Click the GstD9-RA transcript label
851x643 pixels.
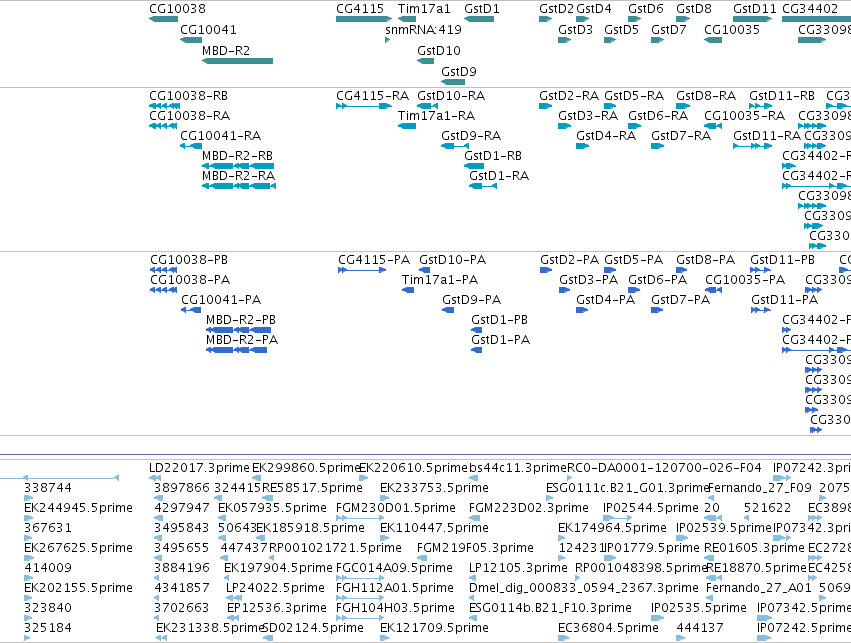[471, 136]
